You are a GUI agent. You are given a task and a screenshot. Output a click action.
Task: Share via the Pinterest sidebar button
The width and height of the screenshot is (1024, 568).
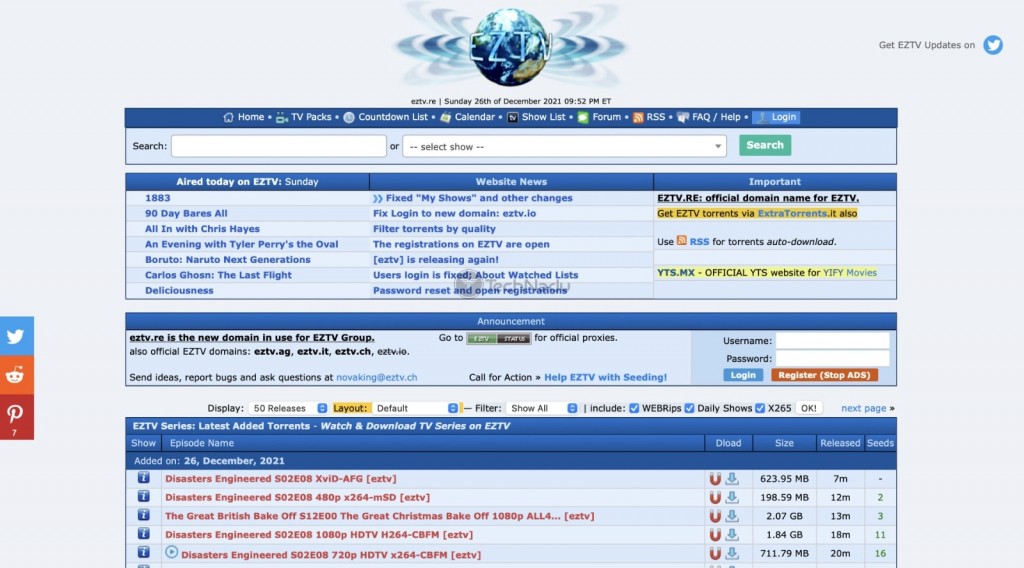click(x=16, y=417)
